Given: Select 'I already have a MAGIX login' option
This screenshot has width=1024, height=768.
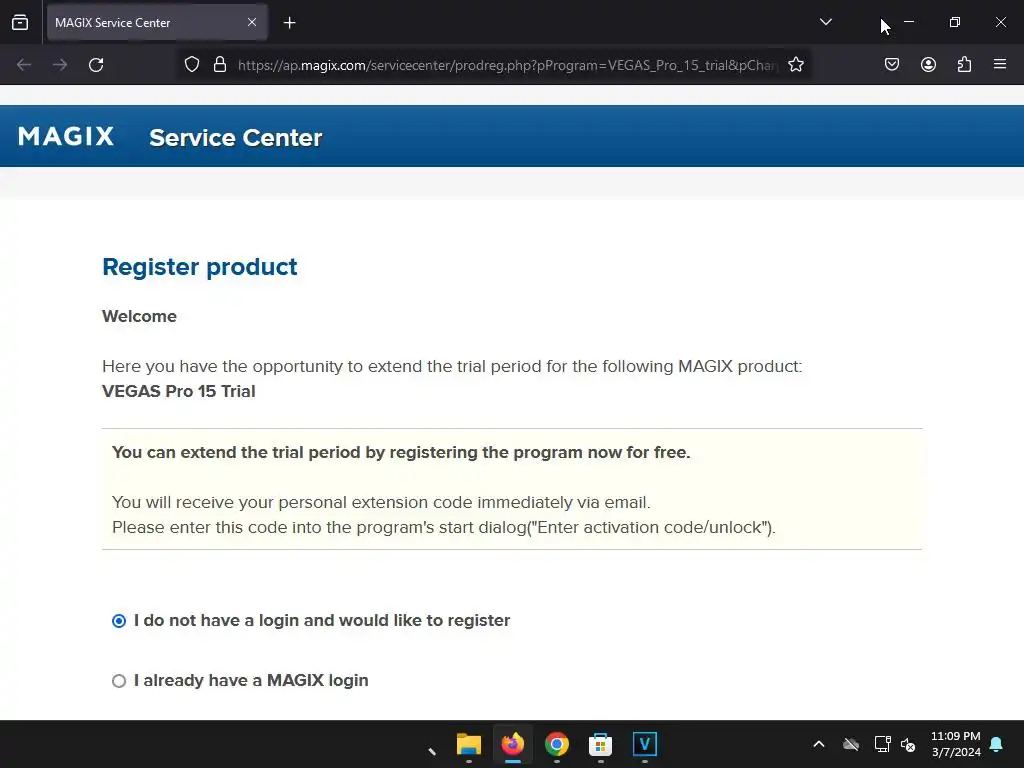Looking at the screenshot, I should coord(119,681).
